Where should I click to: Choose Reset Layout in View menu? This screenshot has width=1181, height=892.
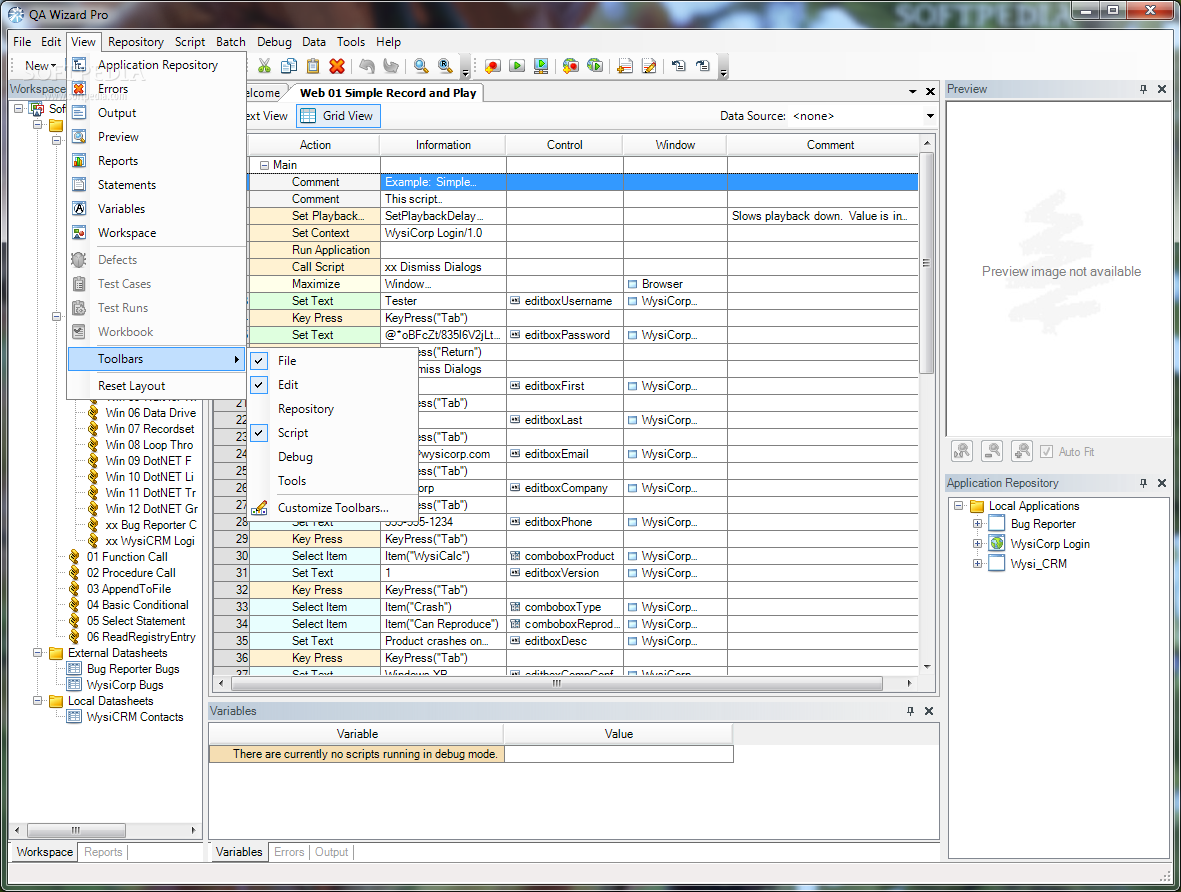pos(157,386)
